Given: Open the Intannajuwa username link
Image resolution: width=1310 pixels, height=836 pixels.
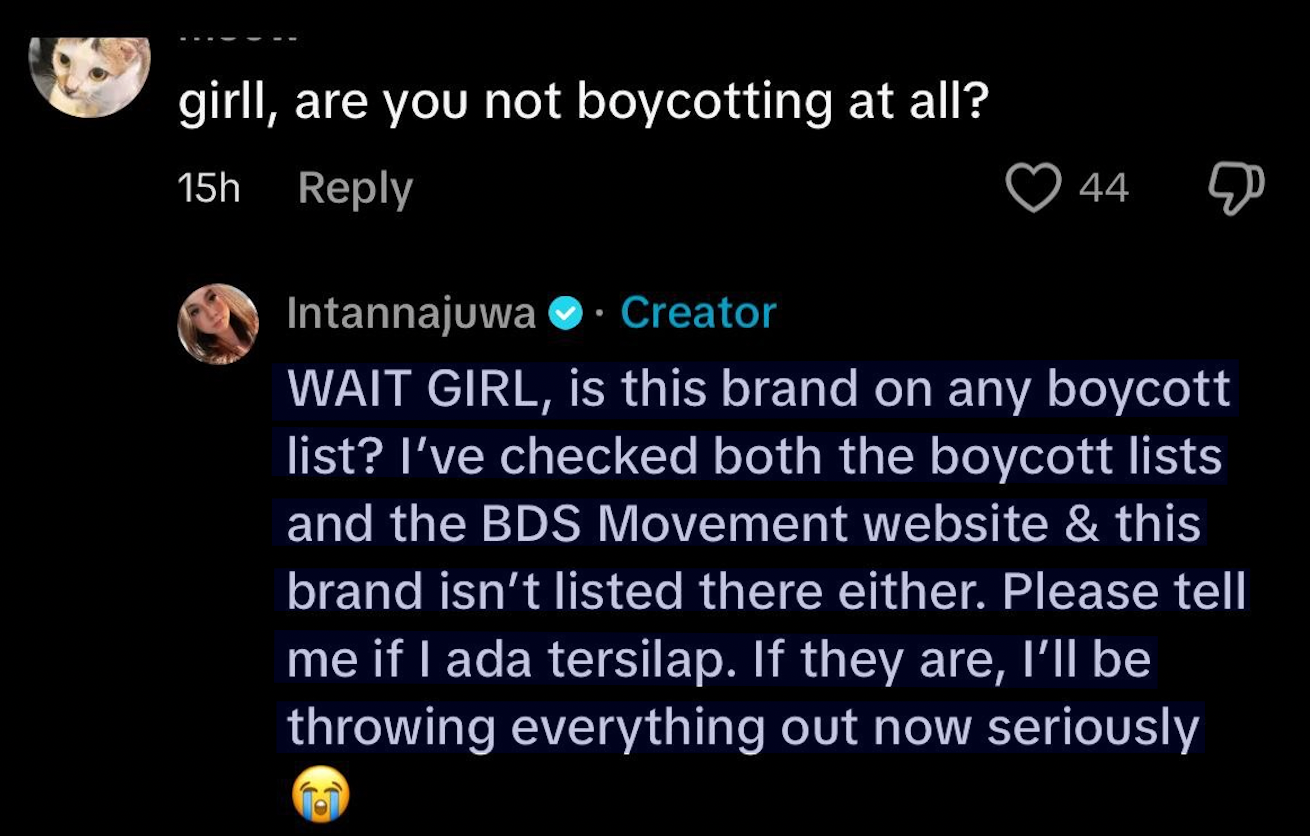Looking at the screenshot, I should 411,314.
